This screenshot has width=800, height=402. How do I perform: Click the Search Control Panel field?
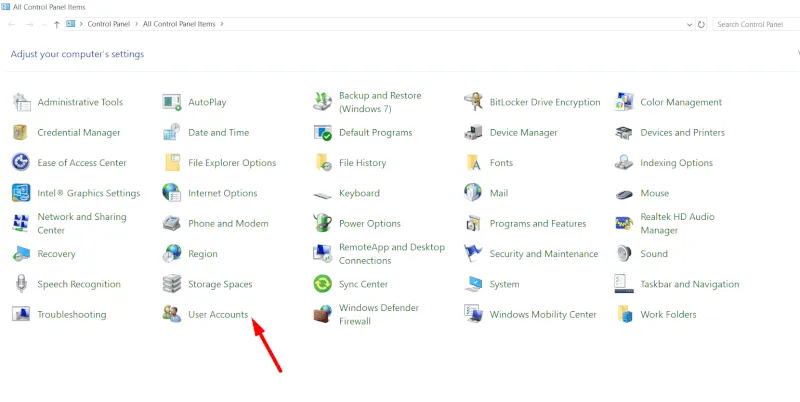[x=756, y=24]
